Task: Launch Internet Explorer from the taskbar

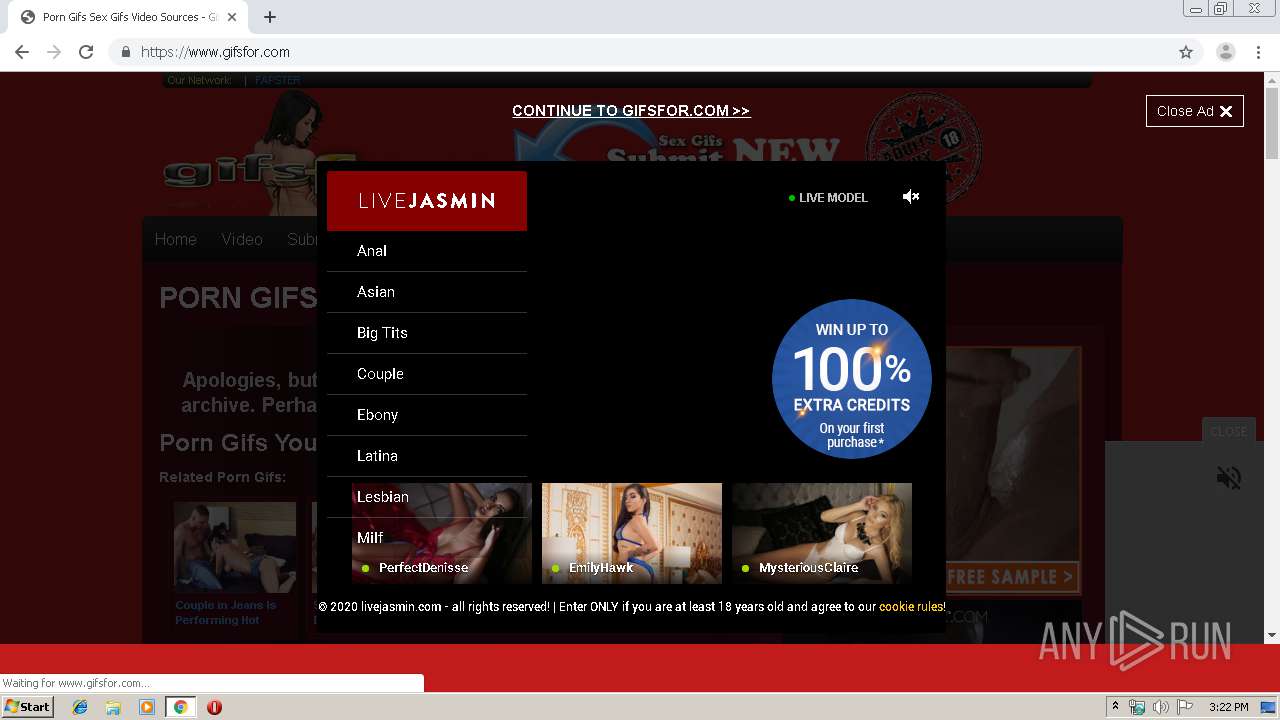Action: (x=80, y=707)
